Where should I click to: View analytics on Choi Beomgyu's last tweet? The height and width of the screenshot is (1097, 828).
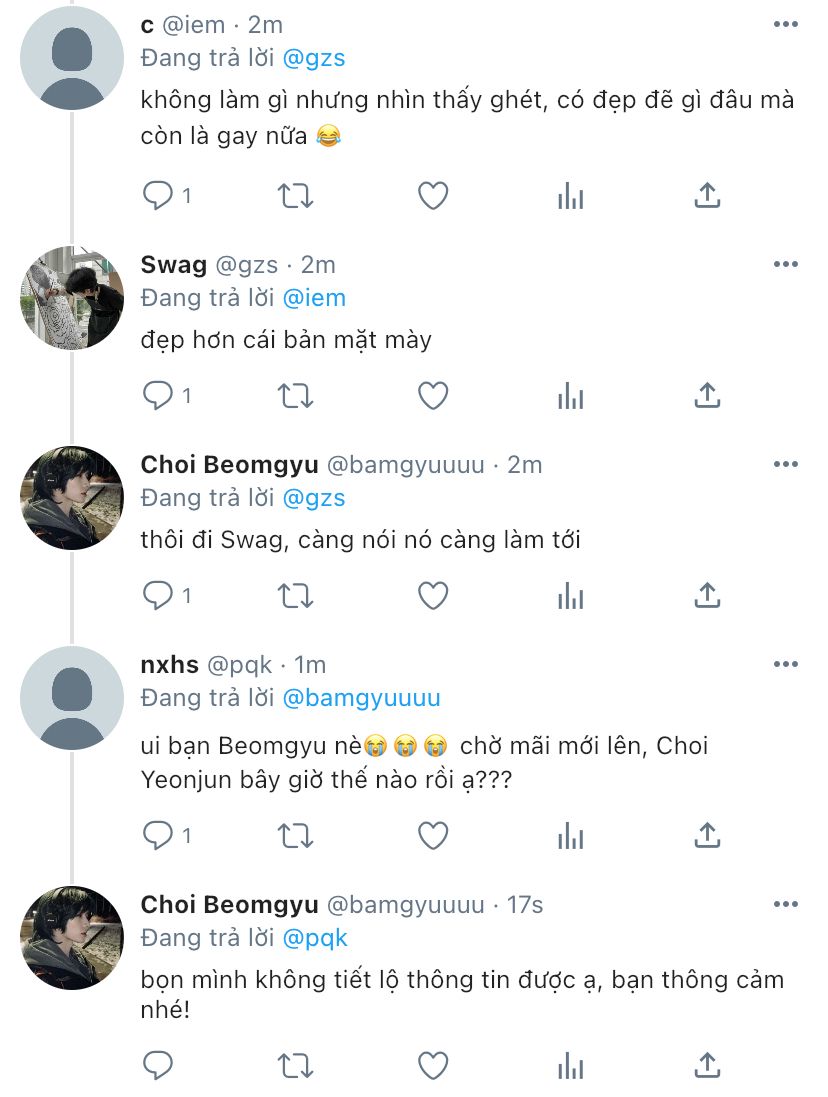click(570, 1065)
